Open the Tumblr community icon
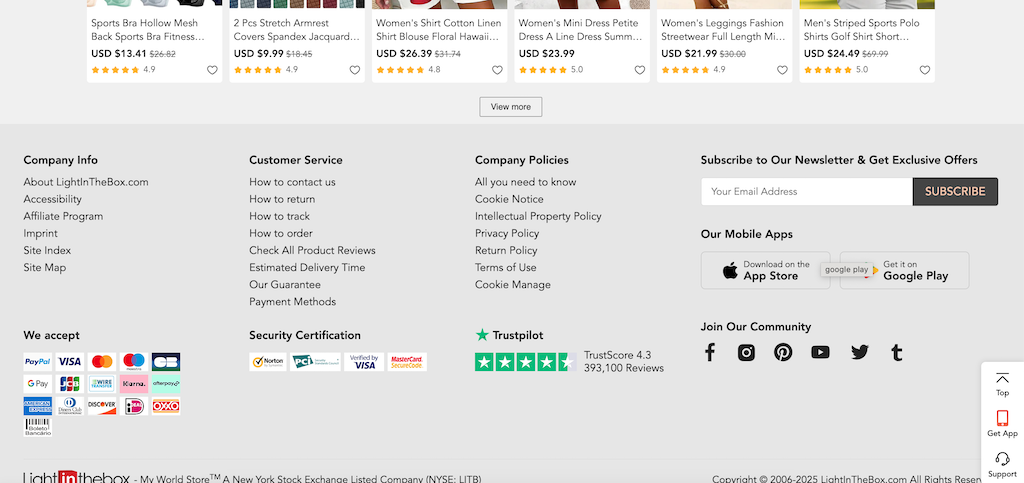The image size is (1024, 483). (897, 352)
